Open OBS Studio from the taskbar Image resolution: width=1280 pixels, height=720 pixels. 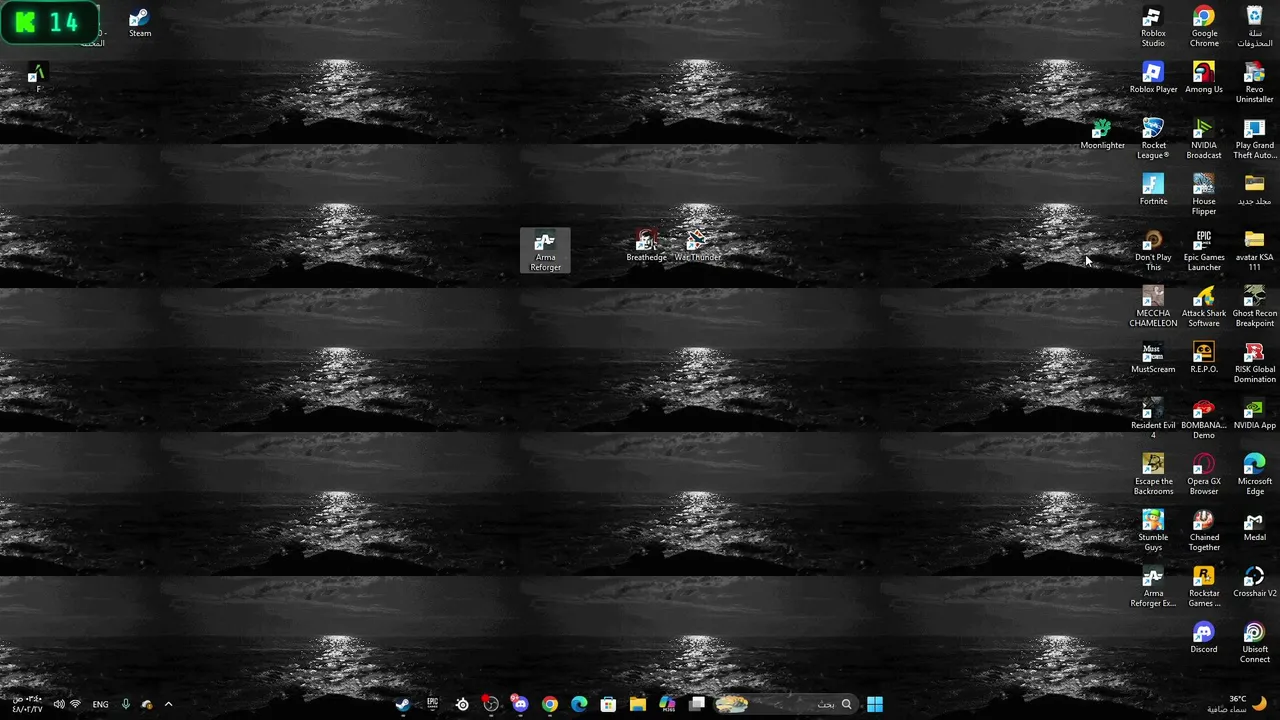point(491,704)
